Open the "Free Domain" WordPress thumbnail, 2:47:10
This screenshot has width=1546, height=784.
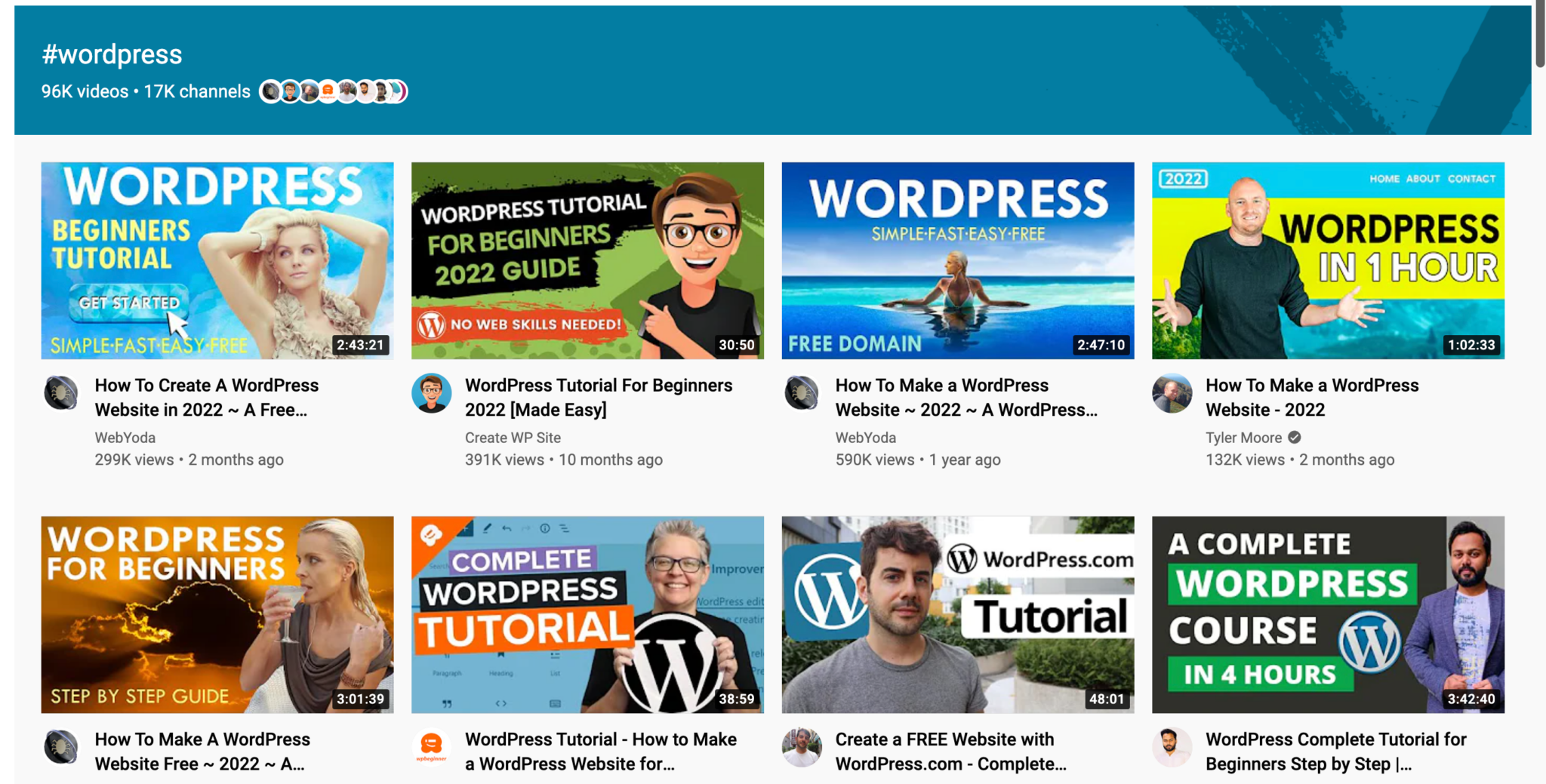point(958,260)
